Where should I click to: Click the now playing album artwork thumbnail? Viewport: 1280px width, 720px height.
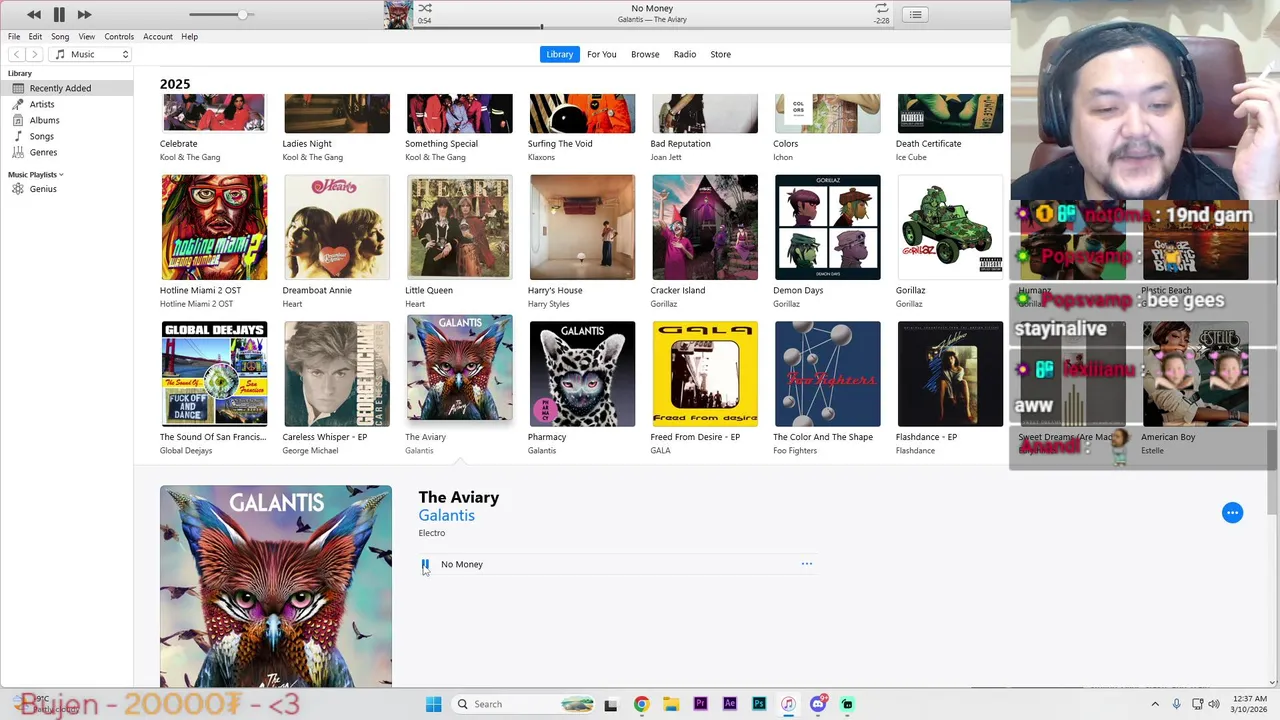tap(398, 14)
